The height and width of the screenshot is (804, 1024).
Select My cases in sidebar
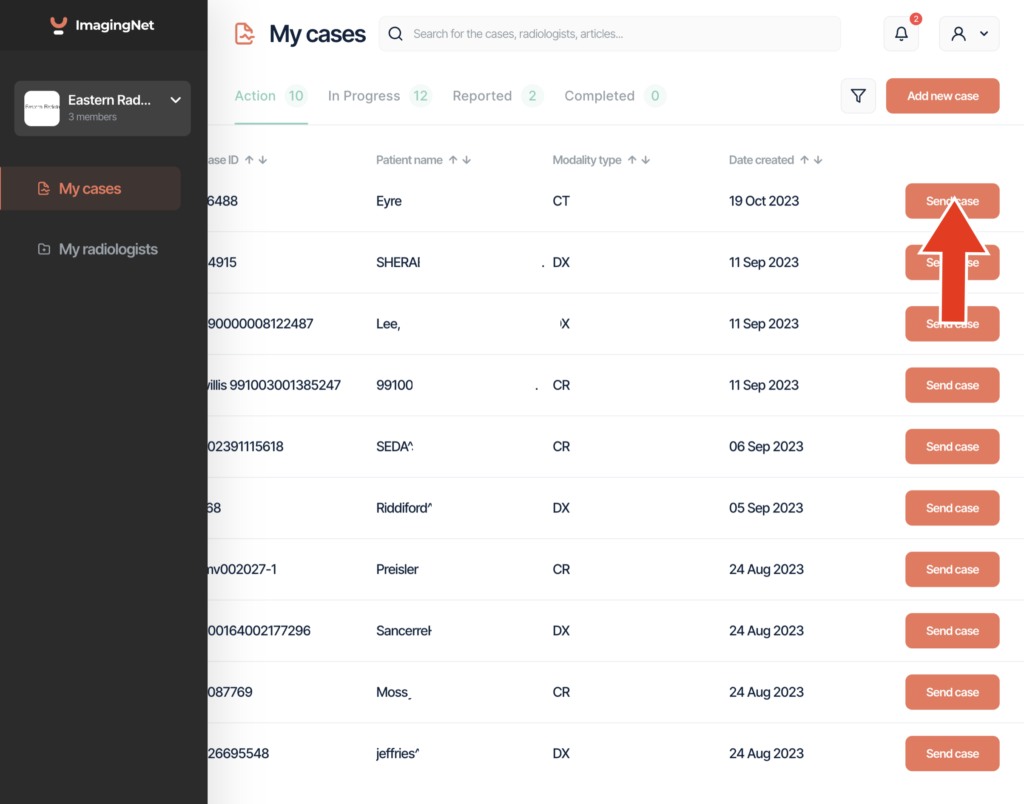click(x=90, y=188)
